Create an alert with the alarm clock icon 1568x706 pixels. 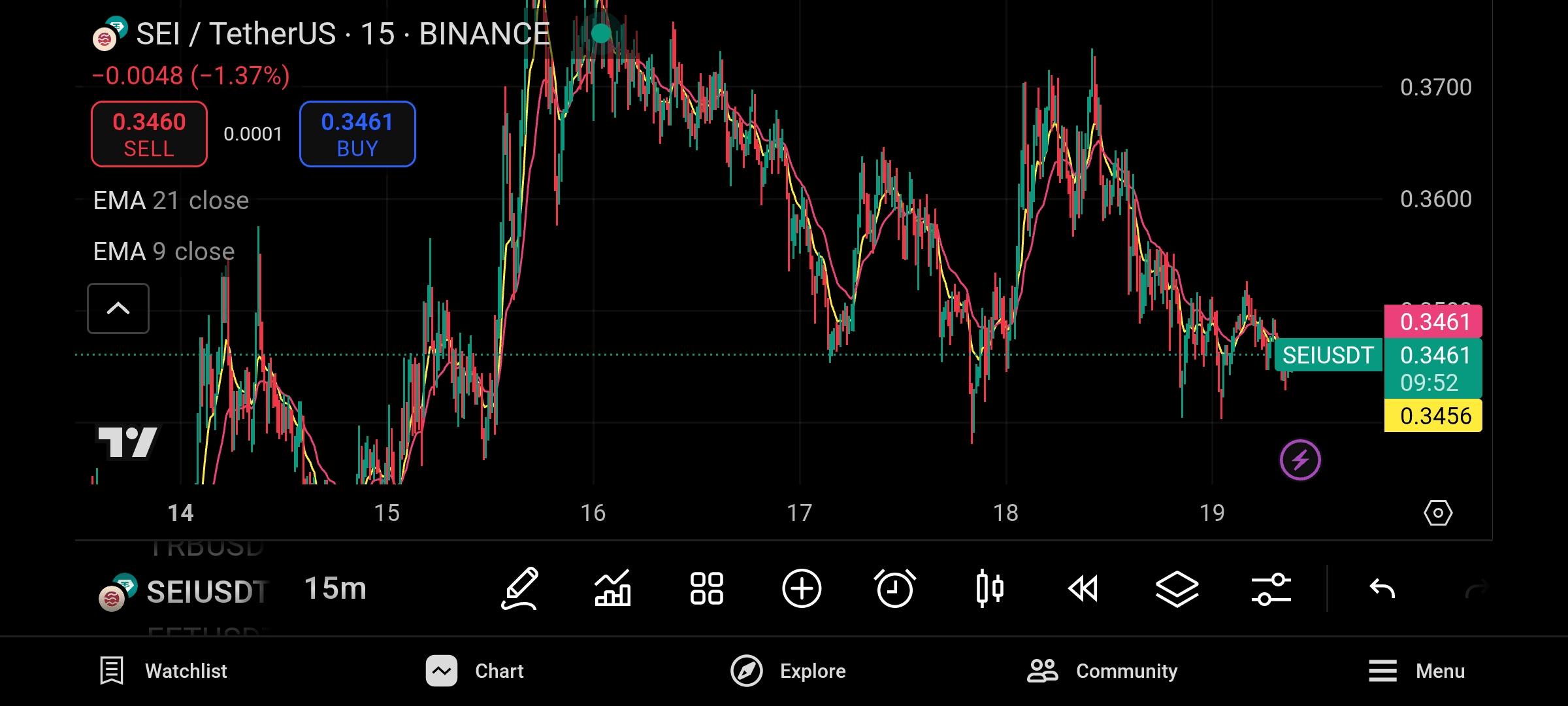pos(895,588)
